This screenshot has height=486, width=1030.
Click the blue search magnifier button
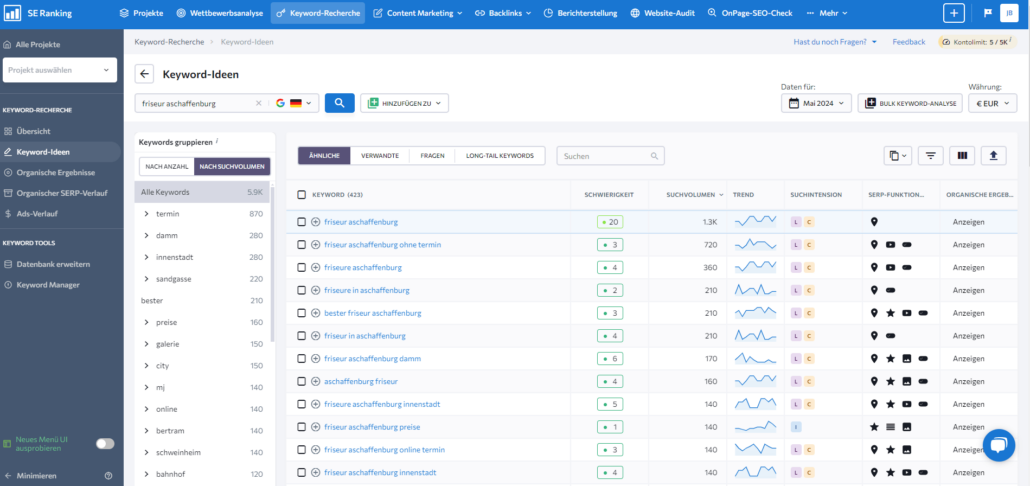coord(340,103)
